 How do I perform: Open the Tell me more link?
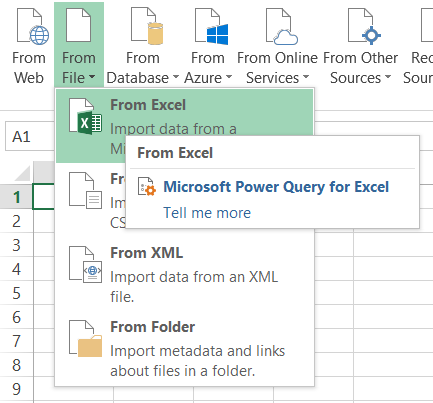(207, 213)
